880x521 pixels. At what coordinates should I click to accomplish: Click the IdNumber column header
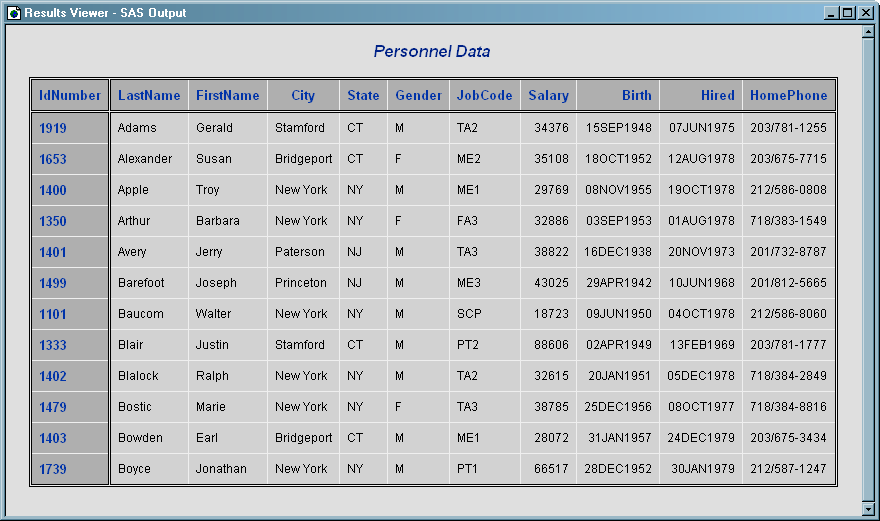point(70,95)
